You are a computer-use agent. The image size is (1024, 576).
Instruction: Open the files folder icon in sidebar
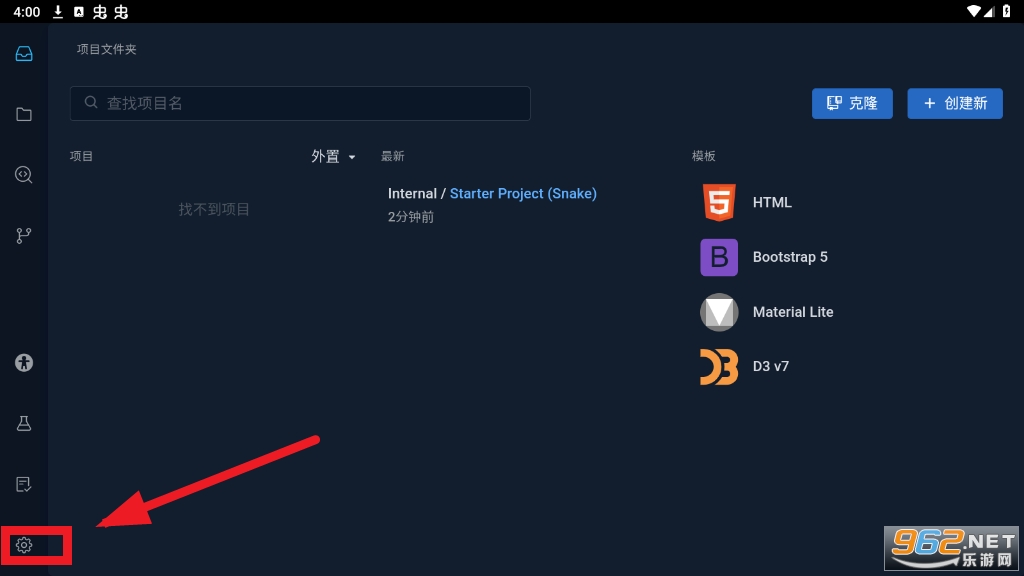tap(24, 114)
